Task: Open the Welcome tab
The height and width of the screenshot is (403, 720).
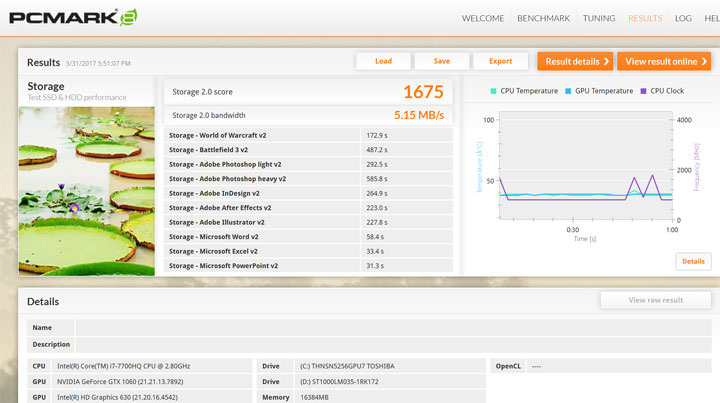Action: click(x=484, y=18)
